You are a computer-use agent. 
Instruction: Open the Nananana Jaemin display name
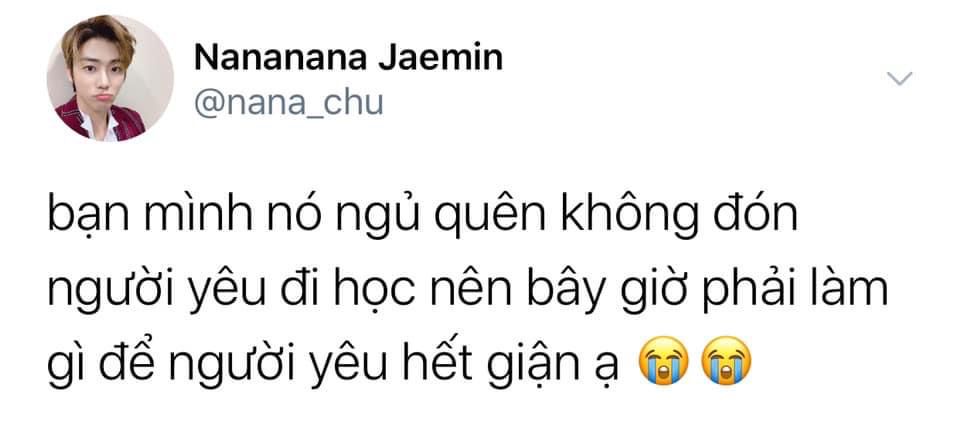(x=348, y=58)
